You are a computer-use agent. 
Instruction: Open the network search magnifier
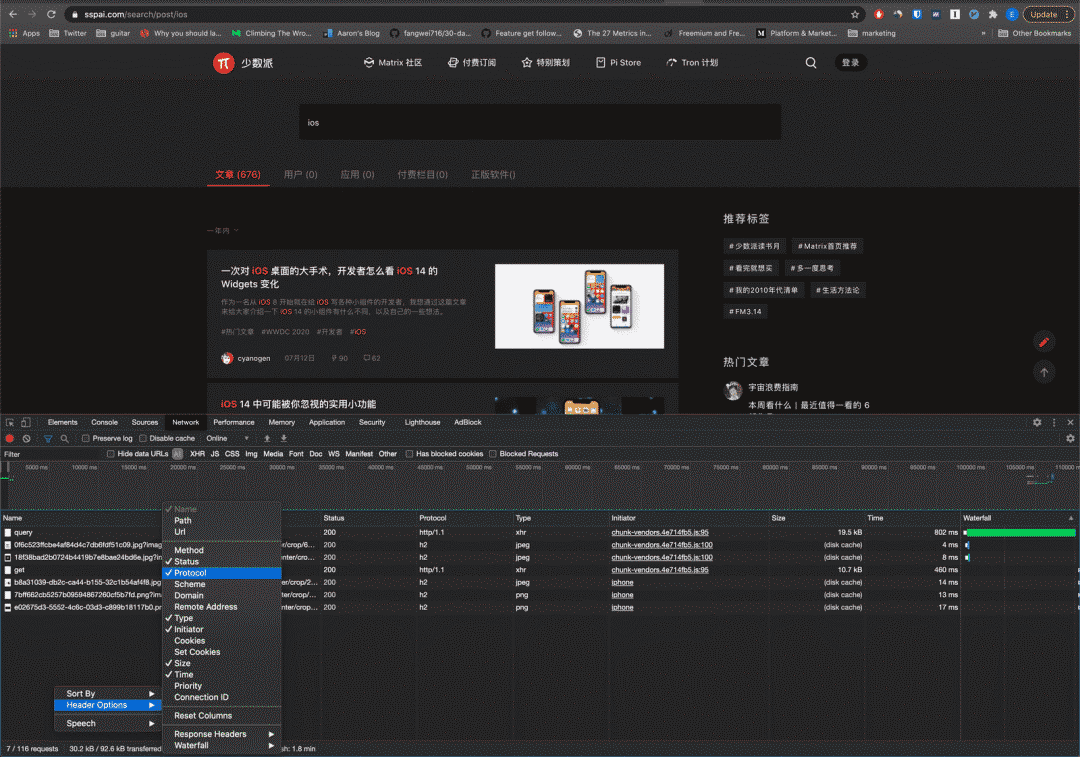pos(64,439)
